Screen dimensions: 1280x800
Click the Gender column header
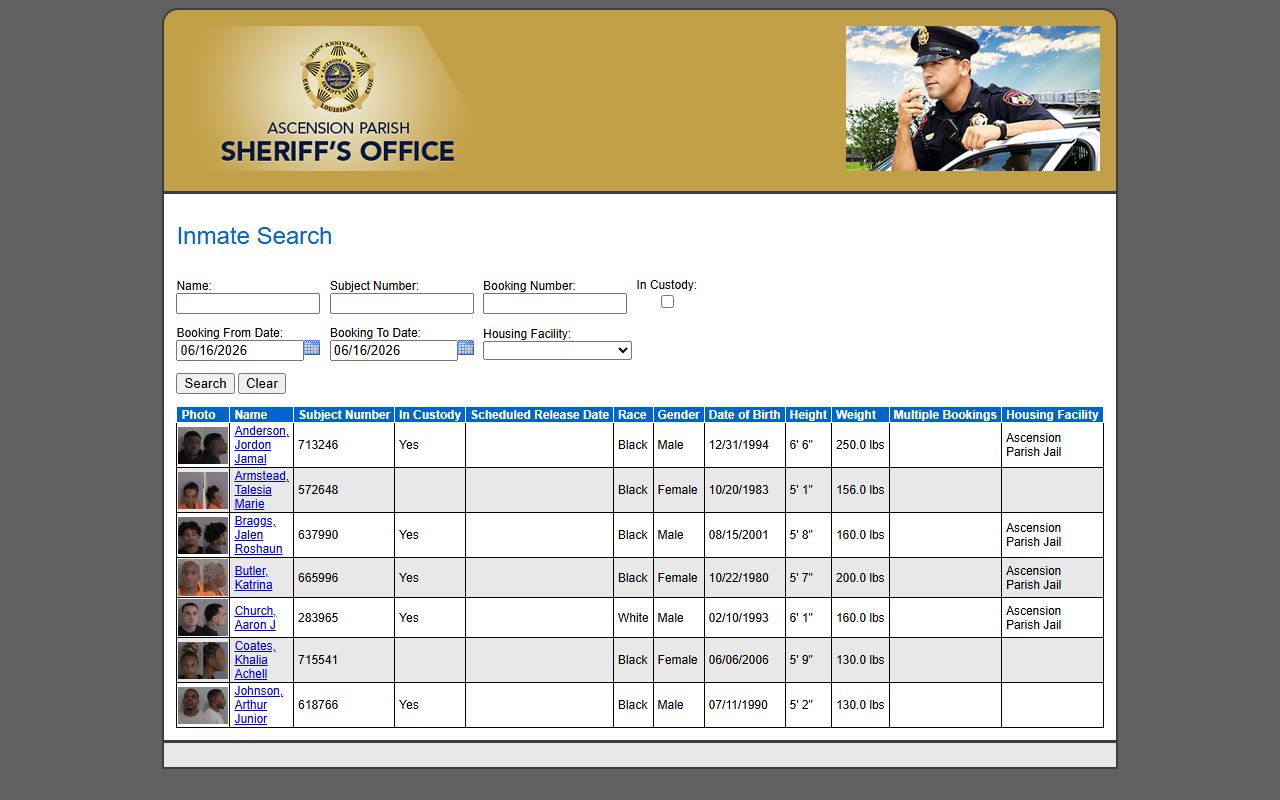pos(679,414)
